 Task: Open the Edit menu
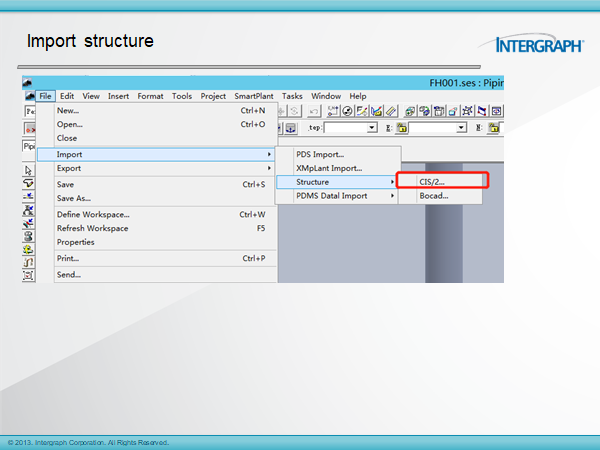67,96
